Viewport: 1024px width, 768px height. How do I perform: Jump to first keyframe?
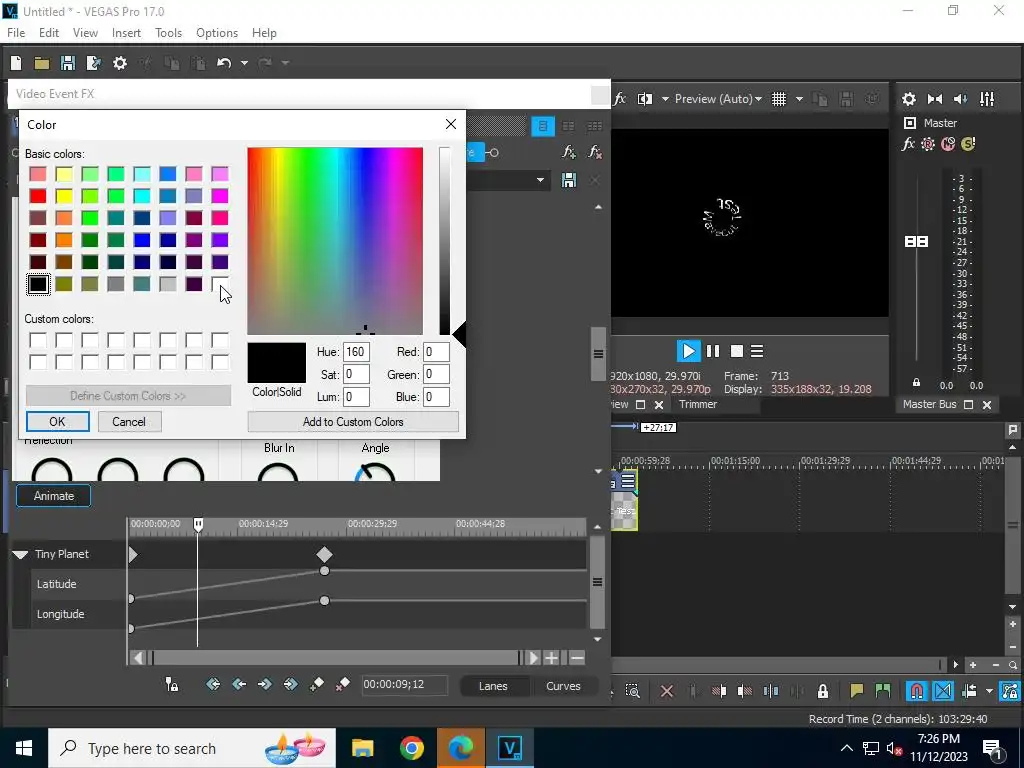[x=213, y=684]
